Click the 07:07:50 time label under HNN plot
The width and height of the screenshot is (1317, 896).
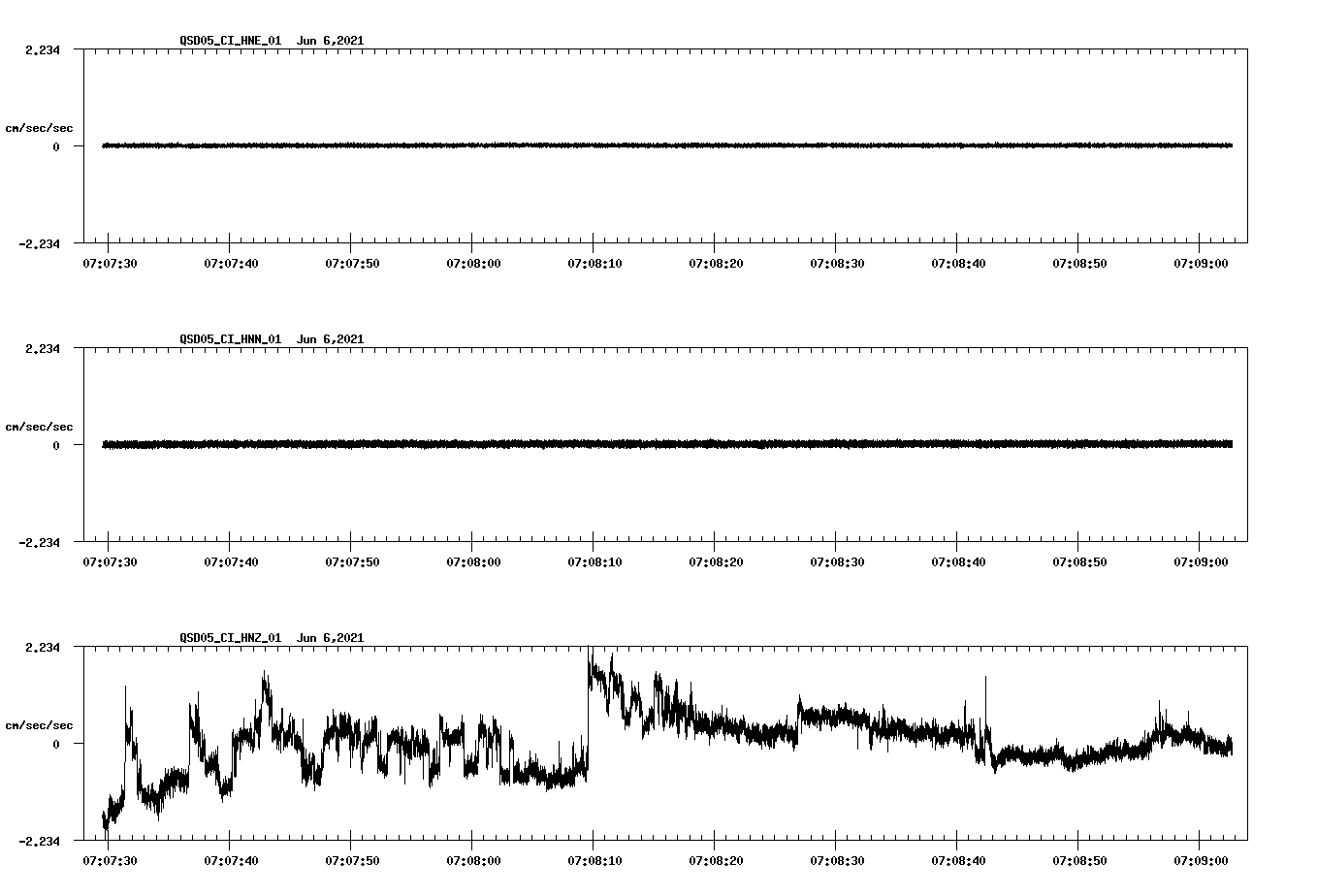(352, 562)
